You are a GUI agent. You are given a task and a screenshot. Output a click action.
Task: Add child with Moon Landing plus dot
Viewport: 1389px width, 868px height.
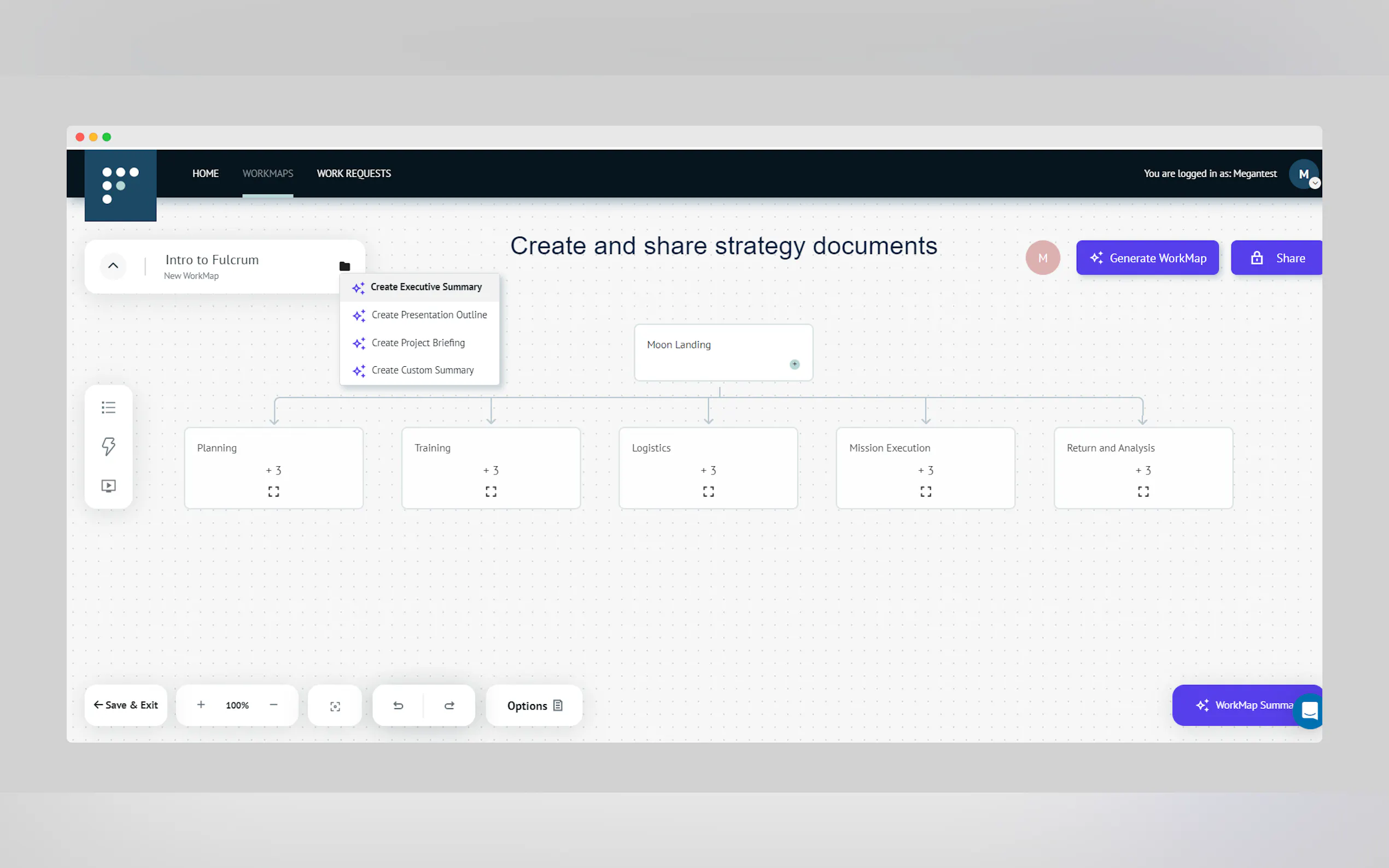click(x=794, y=364)
